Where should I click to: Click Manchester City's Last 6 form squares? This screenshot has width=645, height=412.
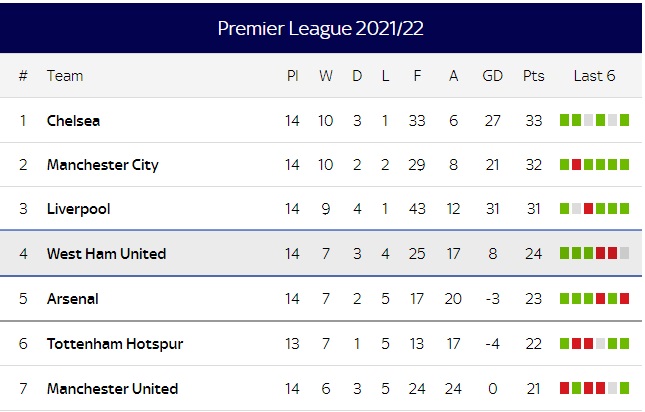point(594,165)
